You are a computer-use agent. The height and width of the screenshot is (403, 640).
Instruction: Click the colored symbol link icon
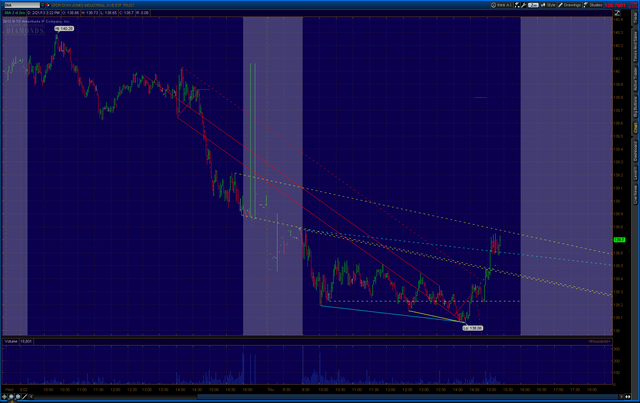[x=48, y=5]
